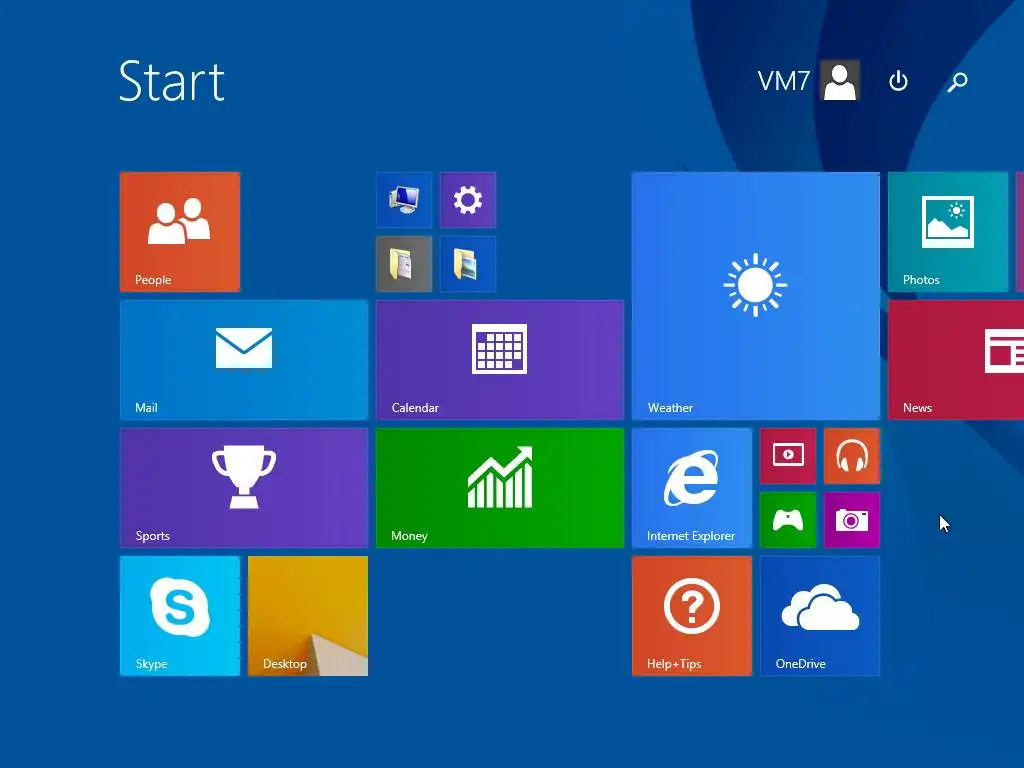Open the Photos tile

coord(948,232)
